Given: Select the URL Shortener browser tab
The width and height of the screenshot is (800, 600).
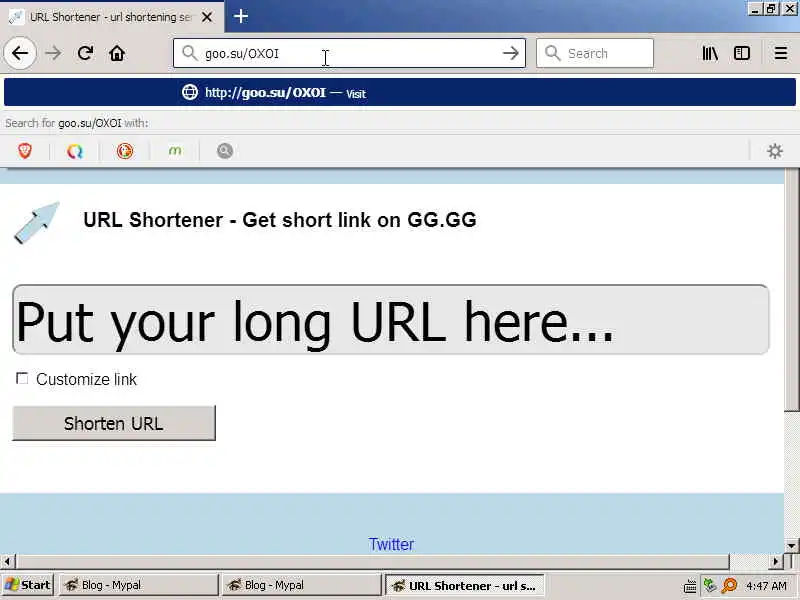Looking at the screenshot, I should [112, 17].
